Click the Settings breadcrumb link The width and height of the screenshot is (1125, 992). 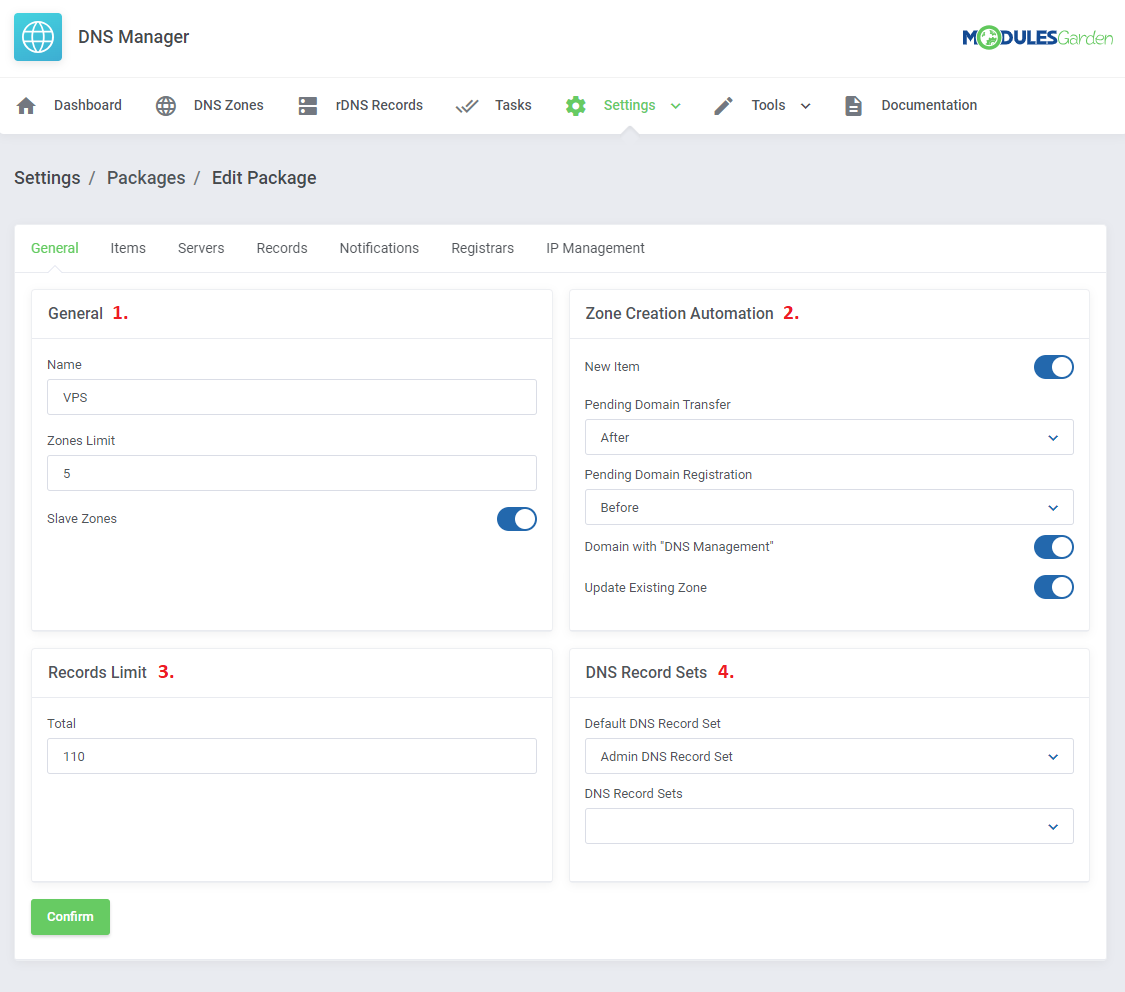[47, 178]
